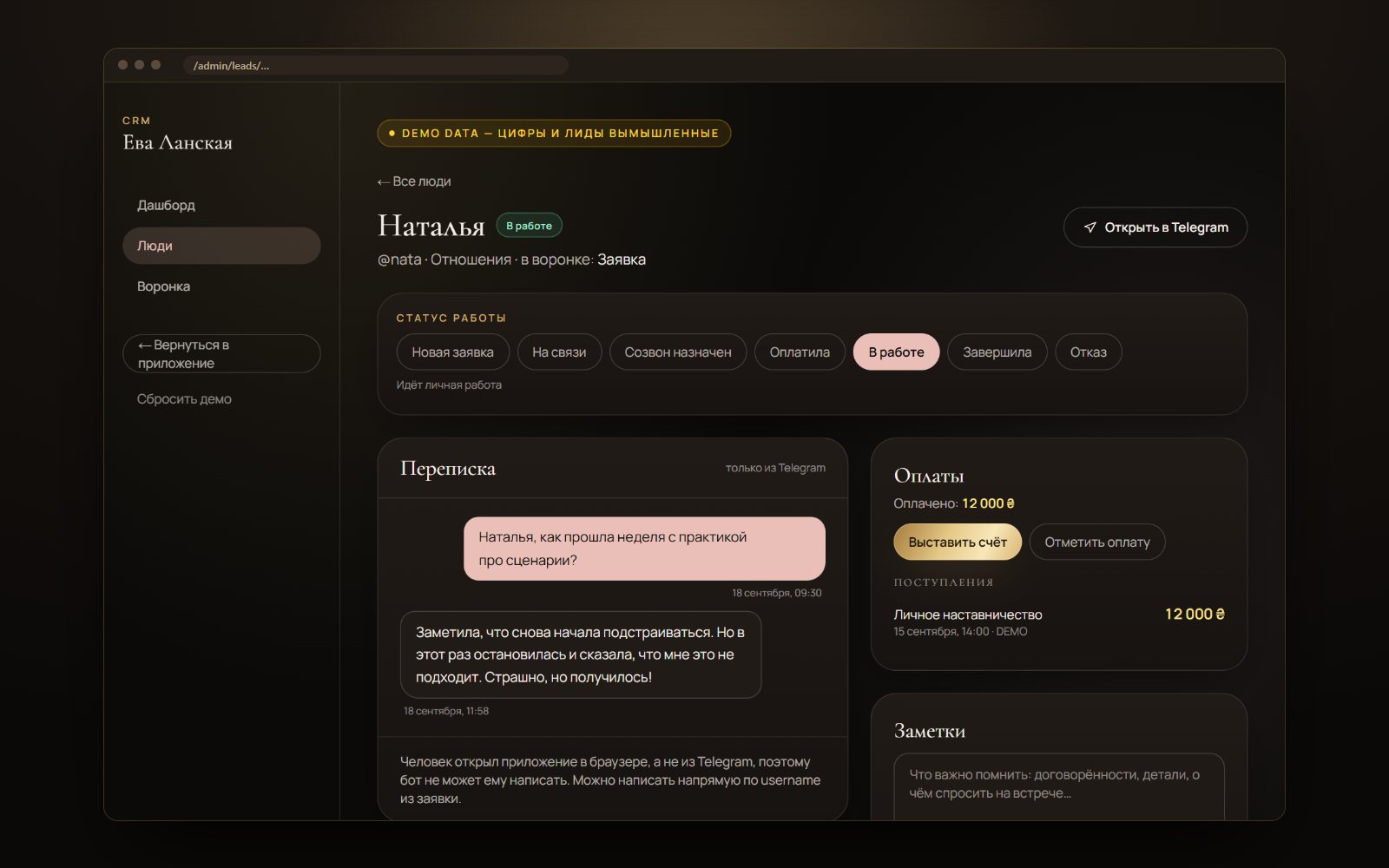Click the paper plane icon in Telegram button
The image size is (1389, 868).
coord(1090,227)
